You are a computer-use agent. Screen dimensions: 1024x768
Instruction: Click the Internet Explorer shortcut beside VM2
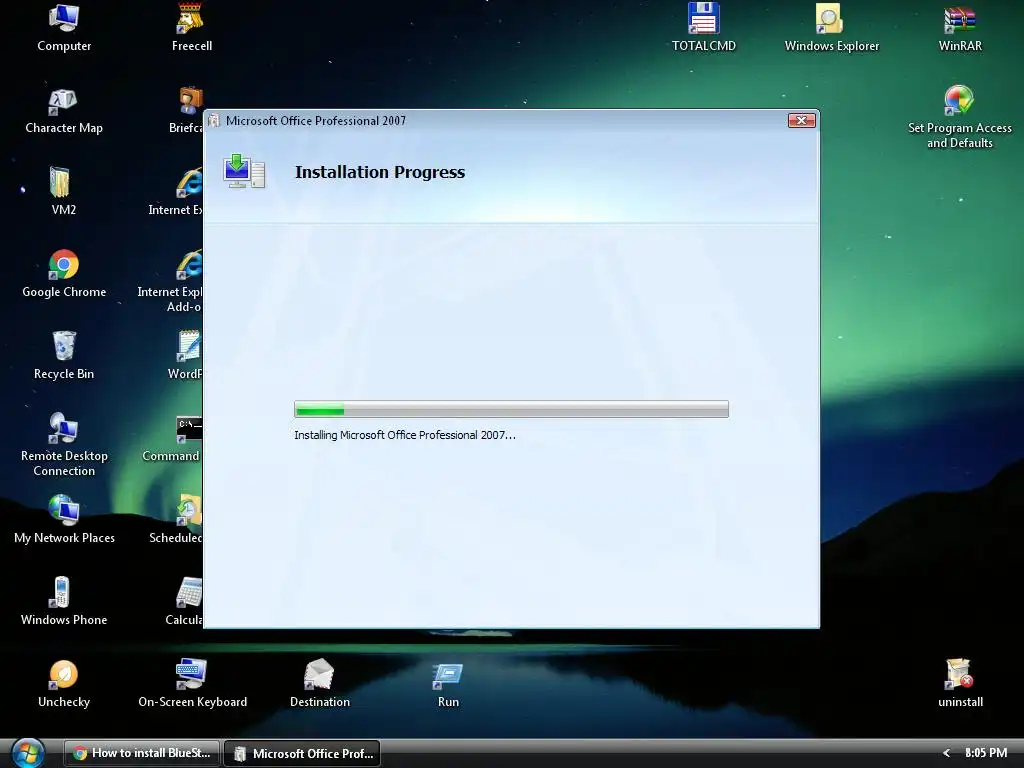tap(176, 192)
